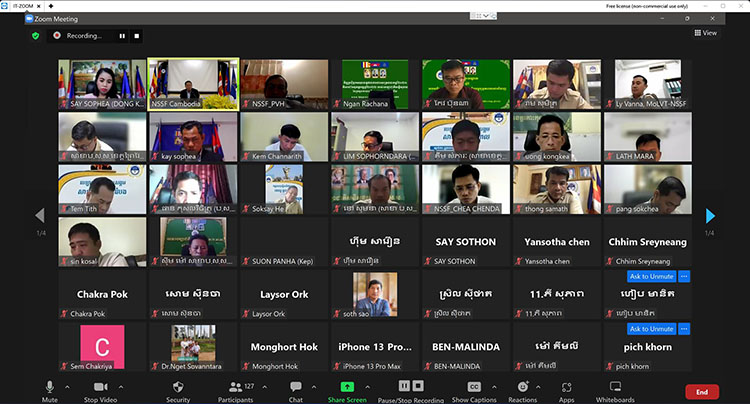Click the NSSF_PVH video tile
This screenshot has height=404, width=750.
pos(284,84)
